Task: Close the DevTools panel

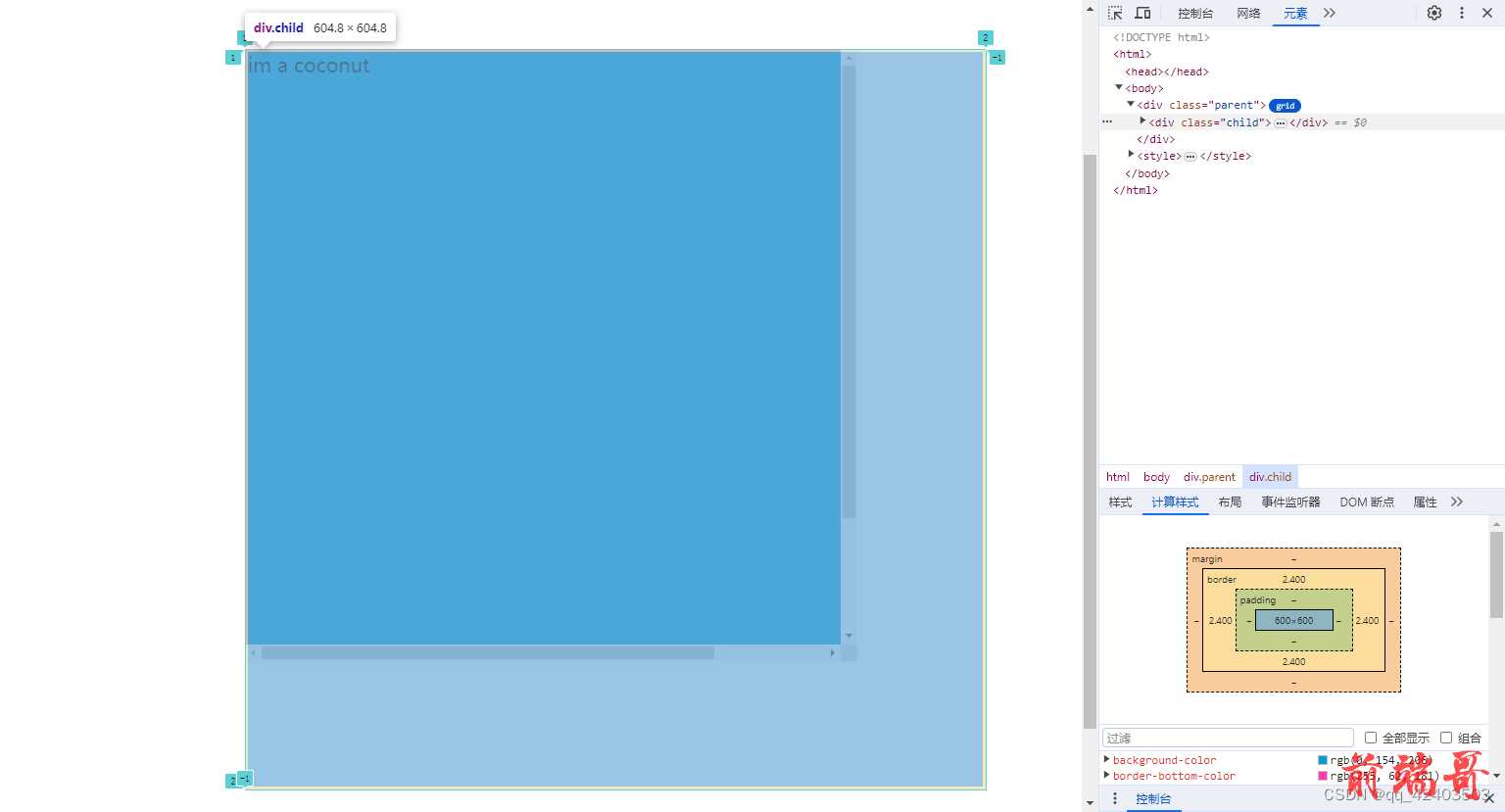Action: pyautogui.click(x=1487, y=13)
